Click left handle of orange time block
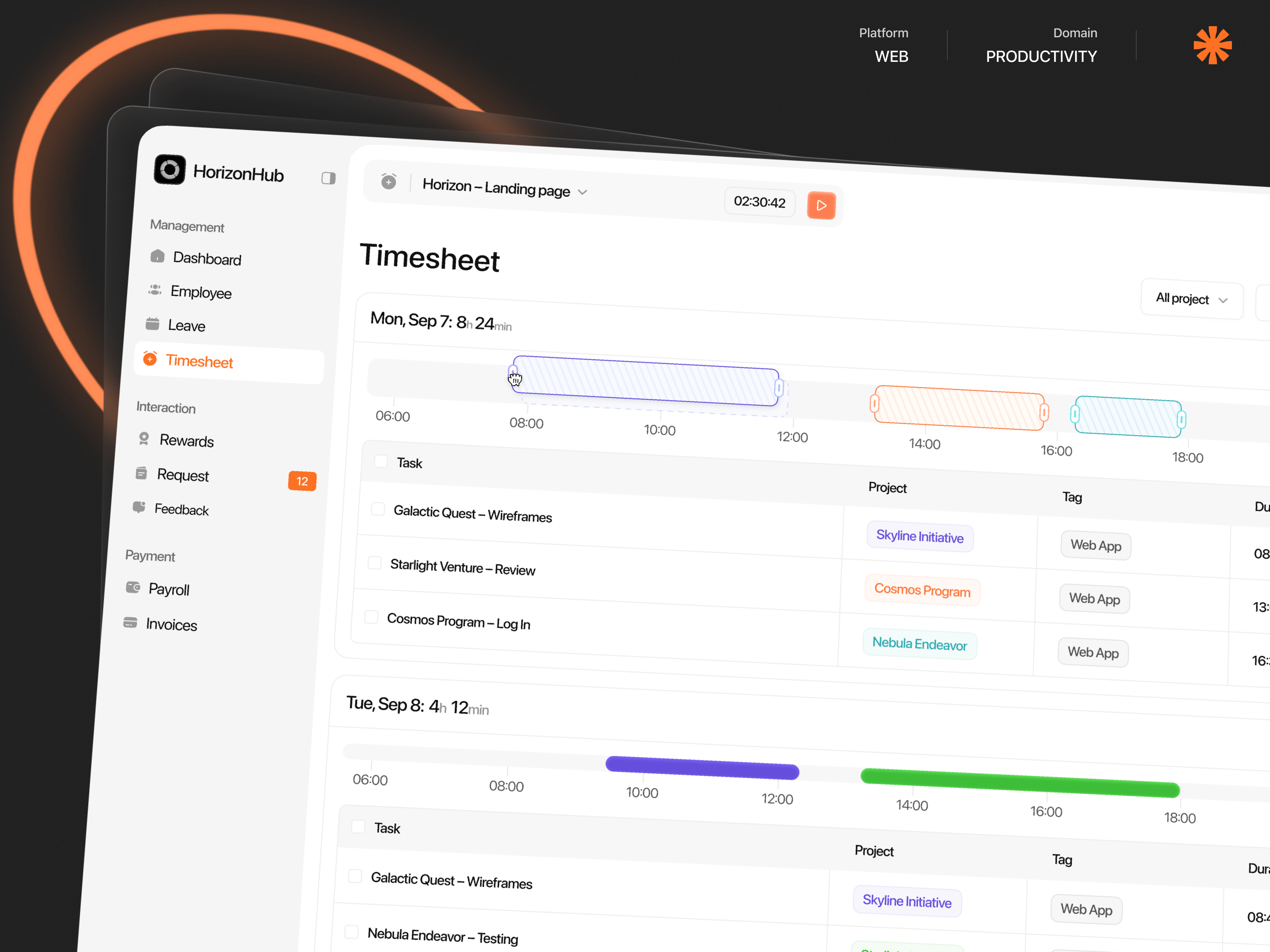Viewport: 1270px width, 952px height. [874, 404]
